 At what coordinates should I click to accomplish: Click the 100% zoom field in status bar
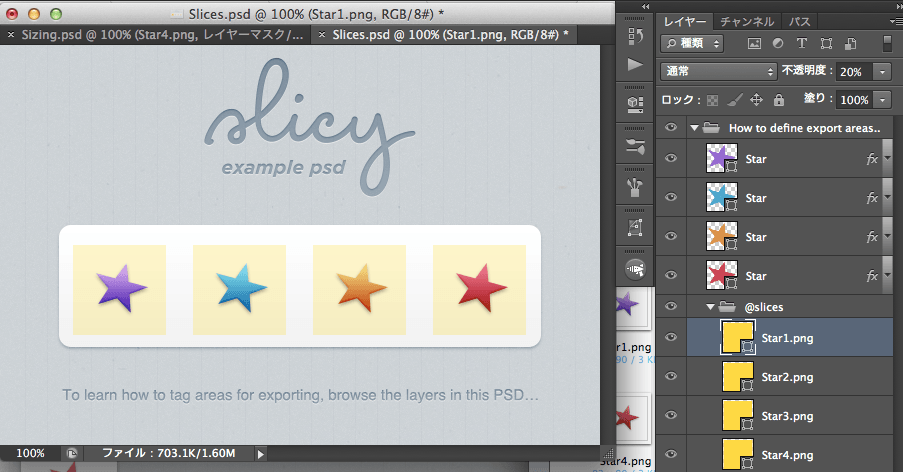tap(30, 454)
